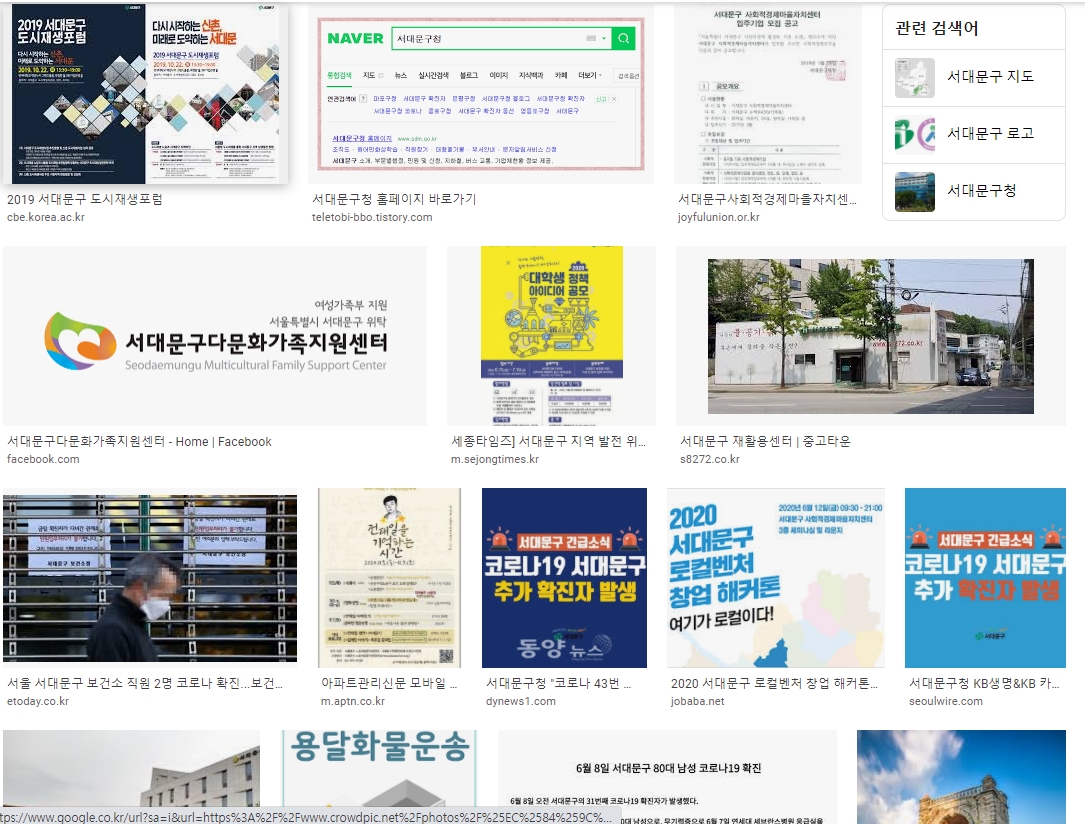Viewport: 1085px width, 824px height.
Task: Click the 2019 서대문구 도시재생포럼 caption
Action: 84,199
